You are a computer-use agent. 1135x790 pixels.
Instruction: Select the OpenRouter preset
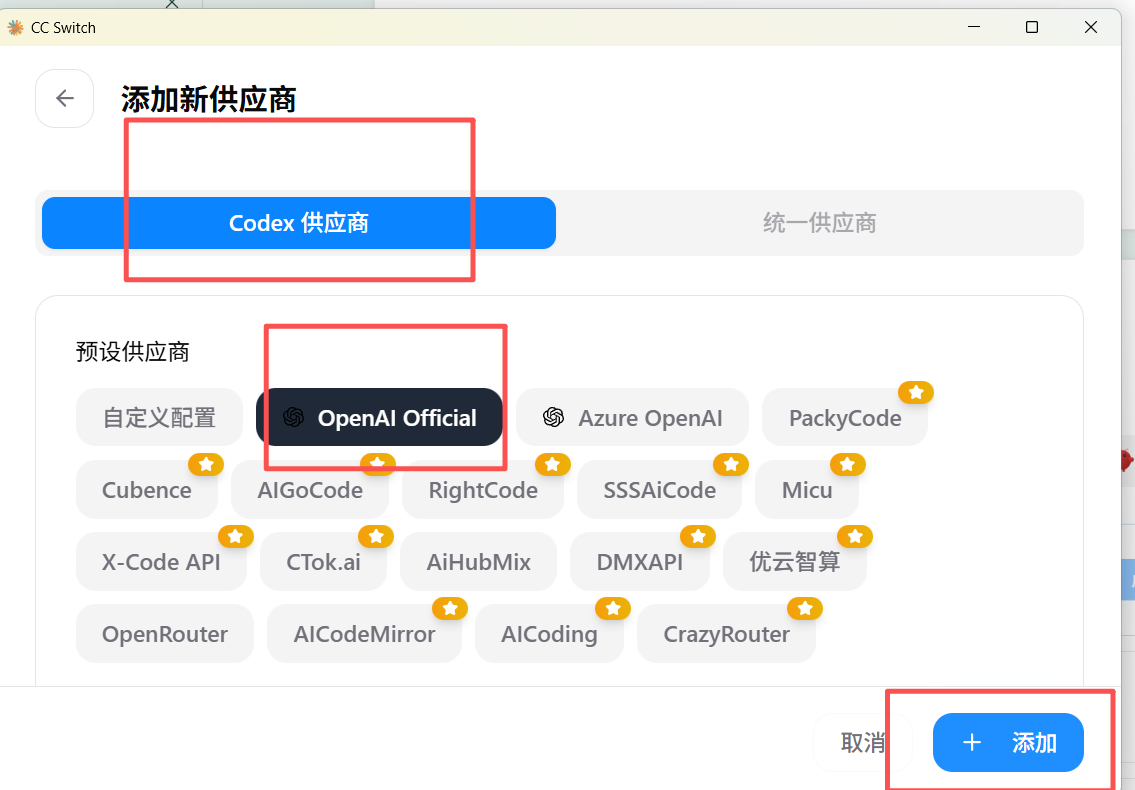coord(165,634)
